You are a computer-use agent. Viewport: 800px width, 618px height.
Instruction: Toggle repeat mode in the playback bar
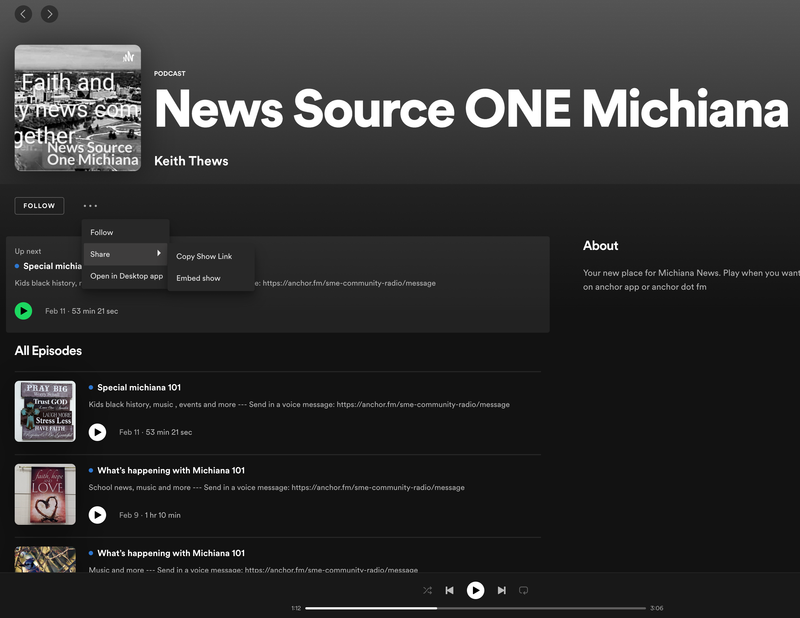point(524,590)
